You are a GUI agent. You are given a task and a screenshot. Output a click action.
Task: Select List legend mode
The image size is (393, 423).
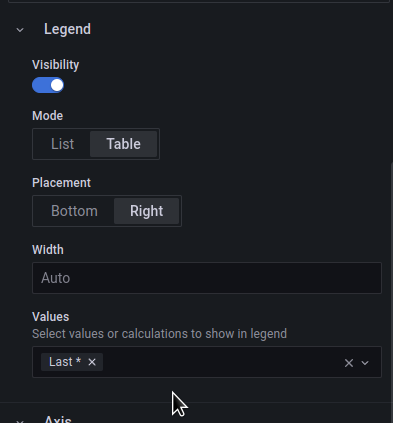point(62,144)
